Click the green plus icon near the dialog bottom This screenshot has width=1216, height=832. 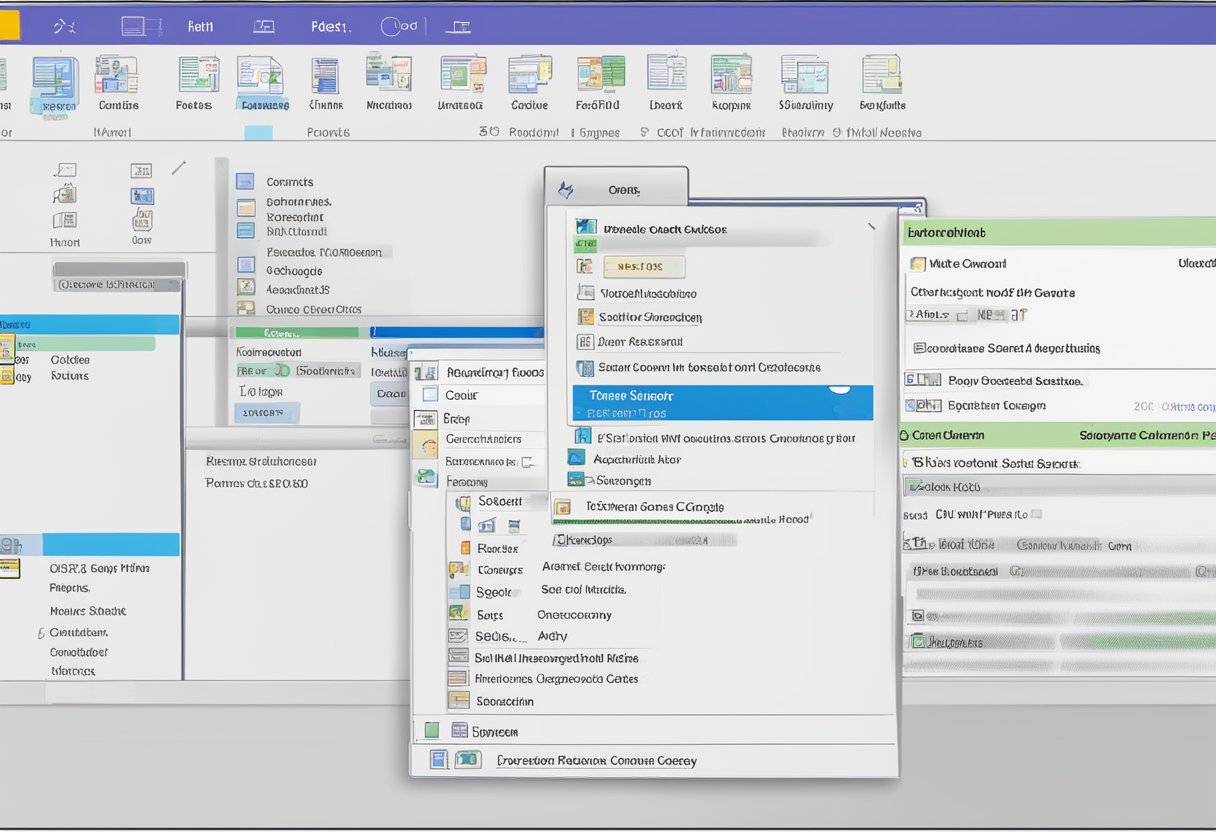click(x=433, y=730)
